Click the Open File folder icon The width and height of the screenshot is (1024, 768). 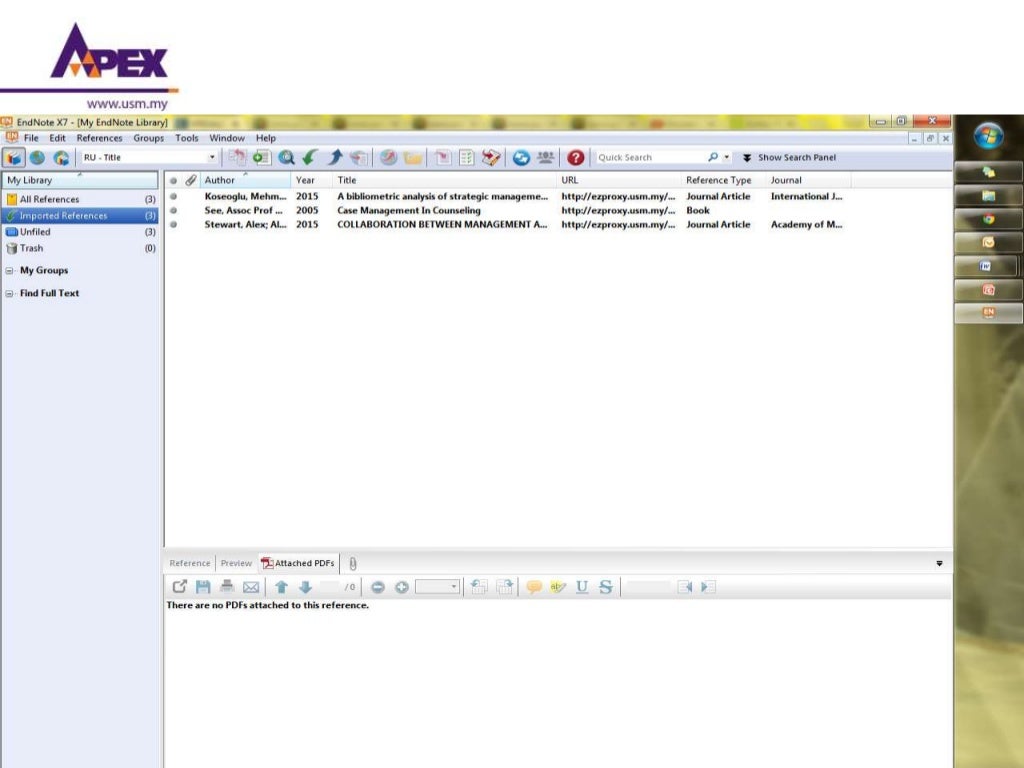pos(413,157)
